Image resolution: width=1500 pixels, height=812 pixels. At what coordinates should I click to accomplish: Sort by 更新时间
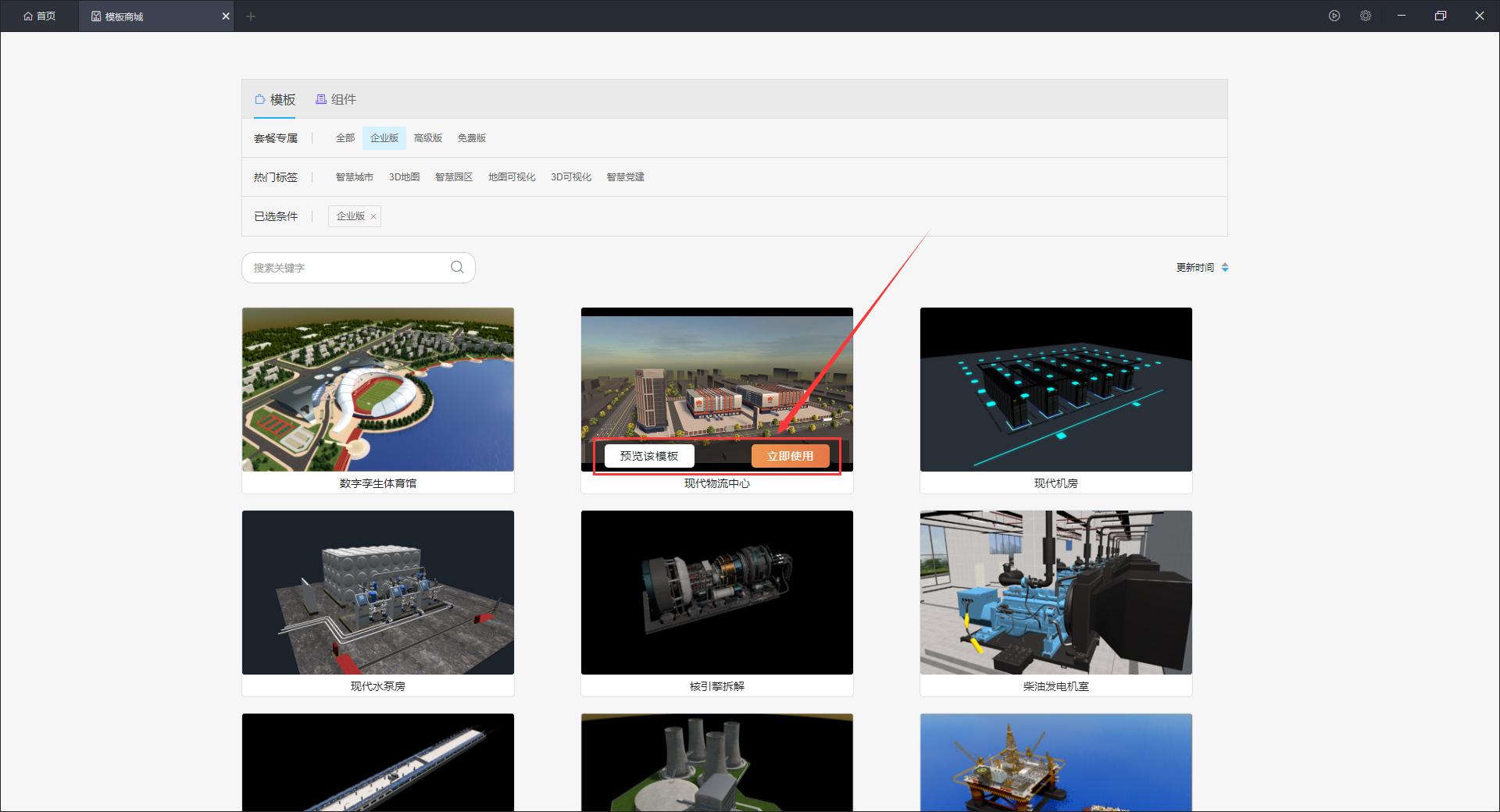tap(1195, 267)
